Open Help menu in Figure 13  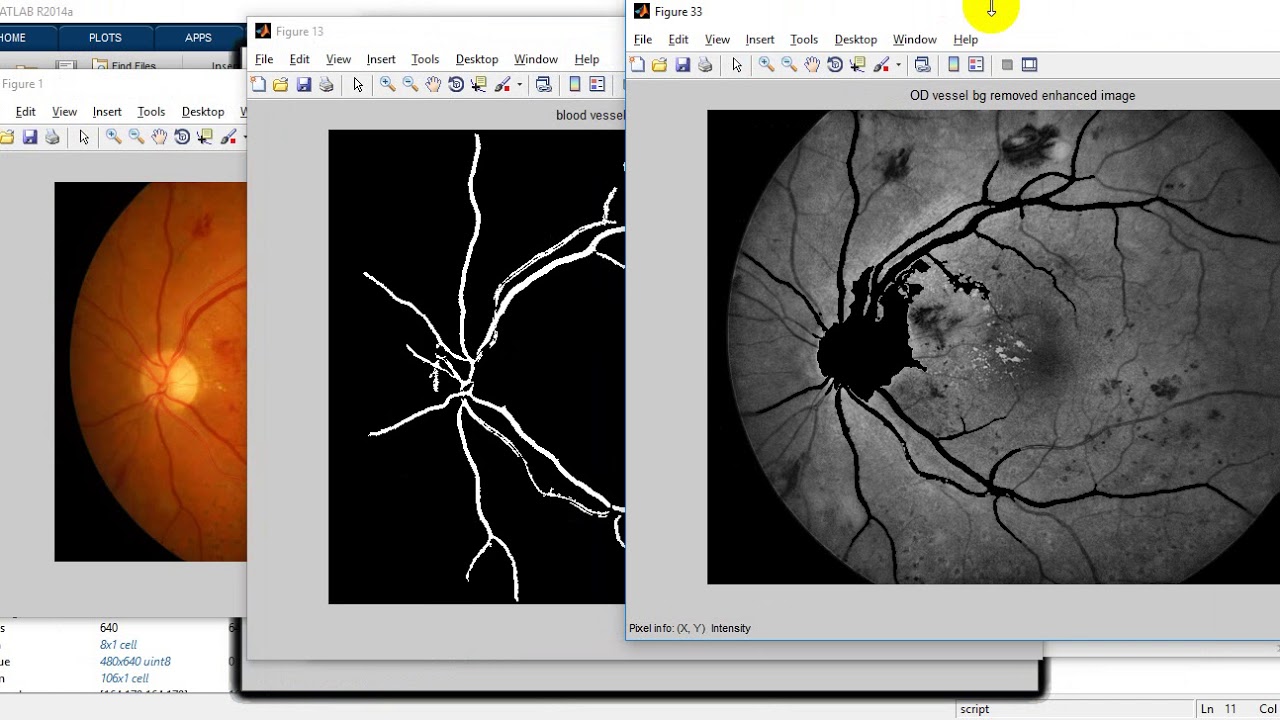click(x=587, y=60)
